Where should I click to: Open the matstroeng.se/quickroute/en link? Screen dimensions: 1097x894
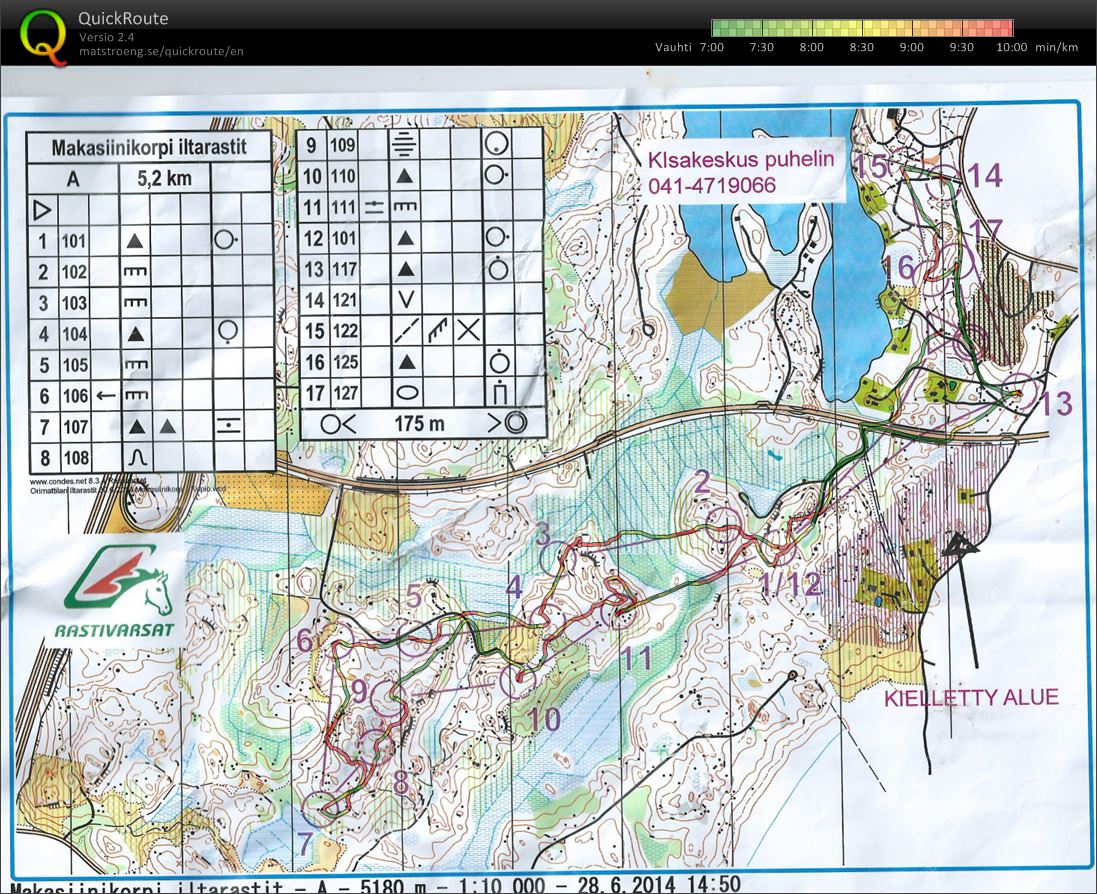tap(161, 51)
